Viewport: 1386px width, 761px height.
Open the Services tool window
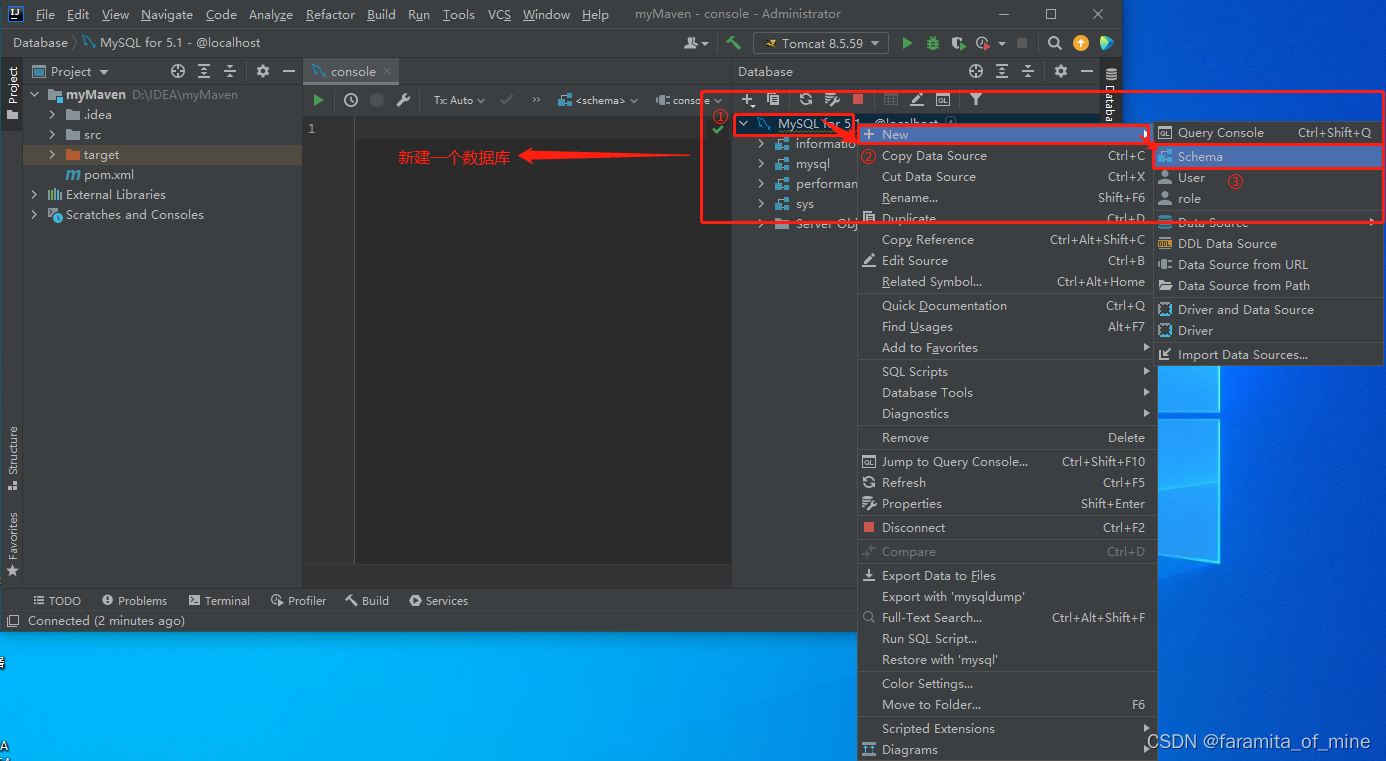[x=438, y=601]
